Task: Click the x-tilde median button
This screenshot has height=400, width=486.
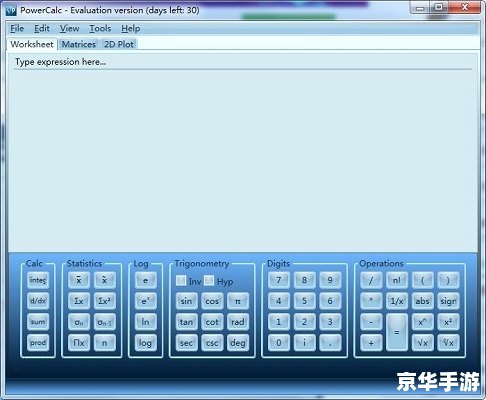Action: [104, 280]
